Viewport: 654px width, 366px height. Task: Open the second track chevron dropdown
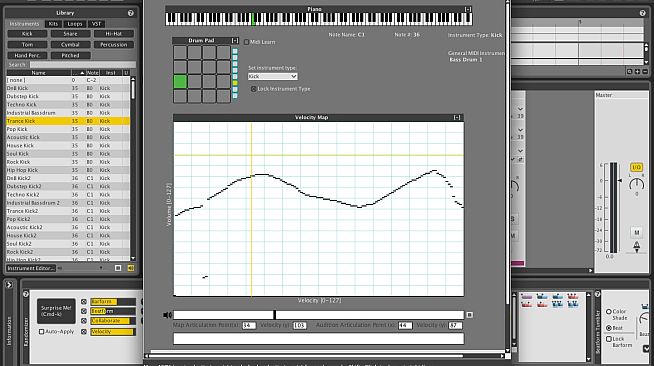[x=520, y=130]
